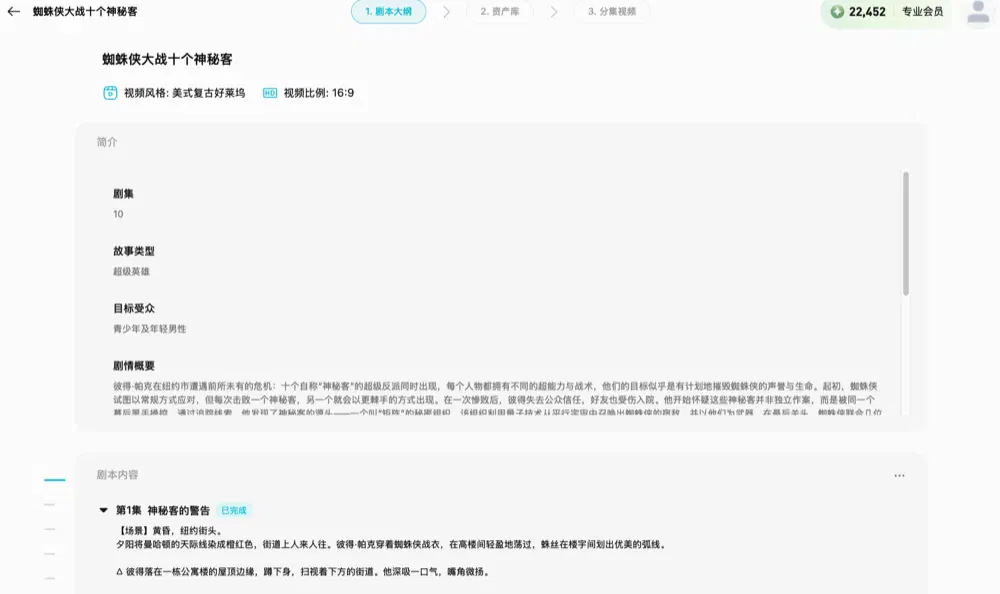This screenshot has height=594, width=1000.
Task: Jump to the highlighted first episode marker
Action: (55, 479)
